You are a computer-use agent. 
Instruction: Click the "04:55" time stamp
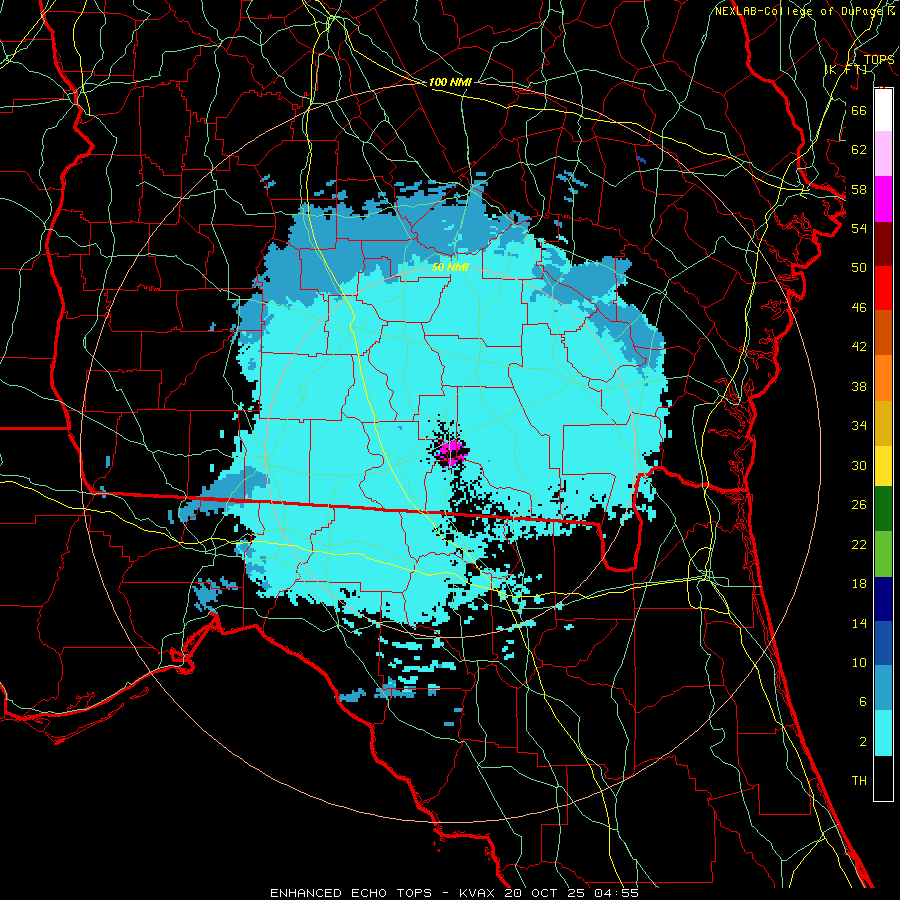[617, 893]
